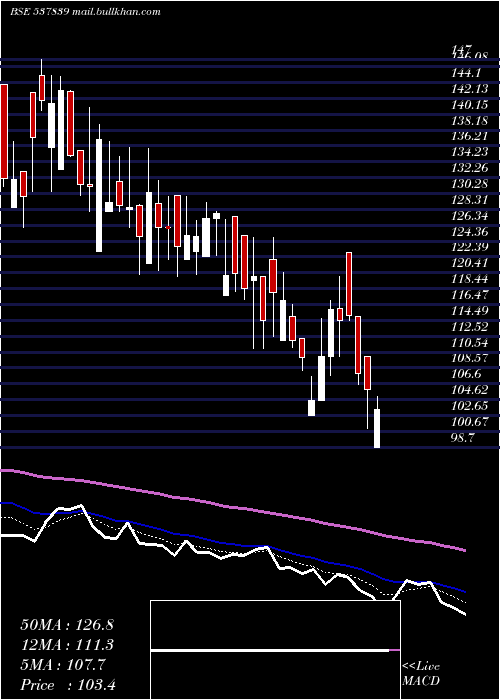Click the 144.1 price axis label
The height and width of the screenshot is (700, 500).
tap(465, 73)
